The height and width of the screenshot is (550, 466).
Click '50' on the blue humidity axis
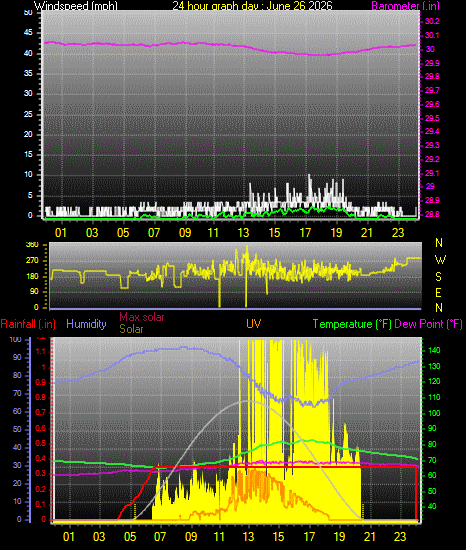17,429
